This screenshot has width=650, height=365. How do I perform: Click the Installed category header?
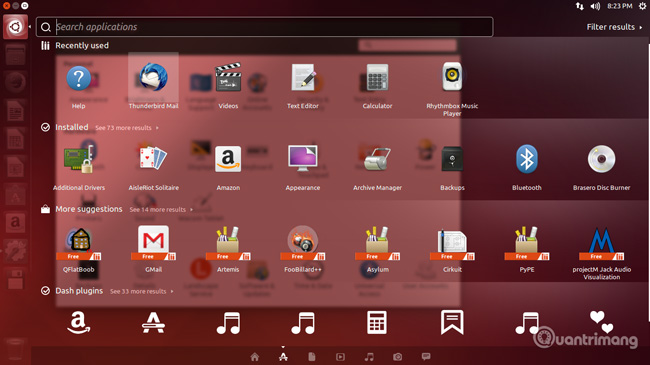click(x=72, y=127)
